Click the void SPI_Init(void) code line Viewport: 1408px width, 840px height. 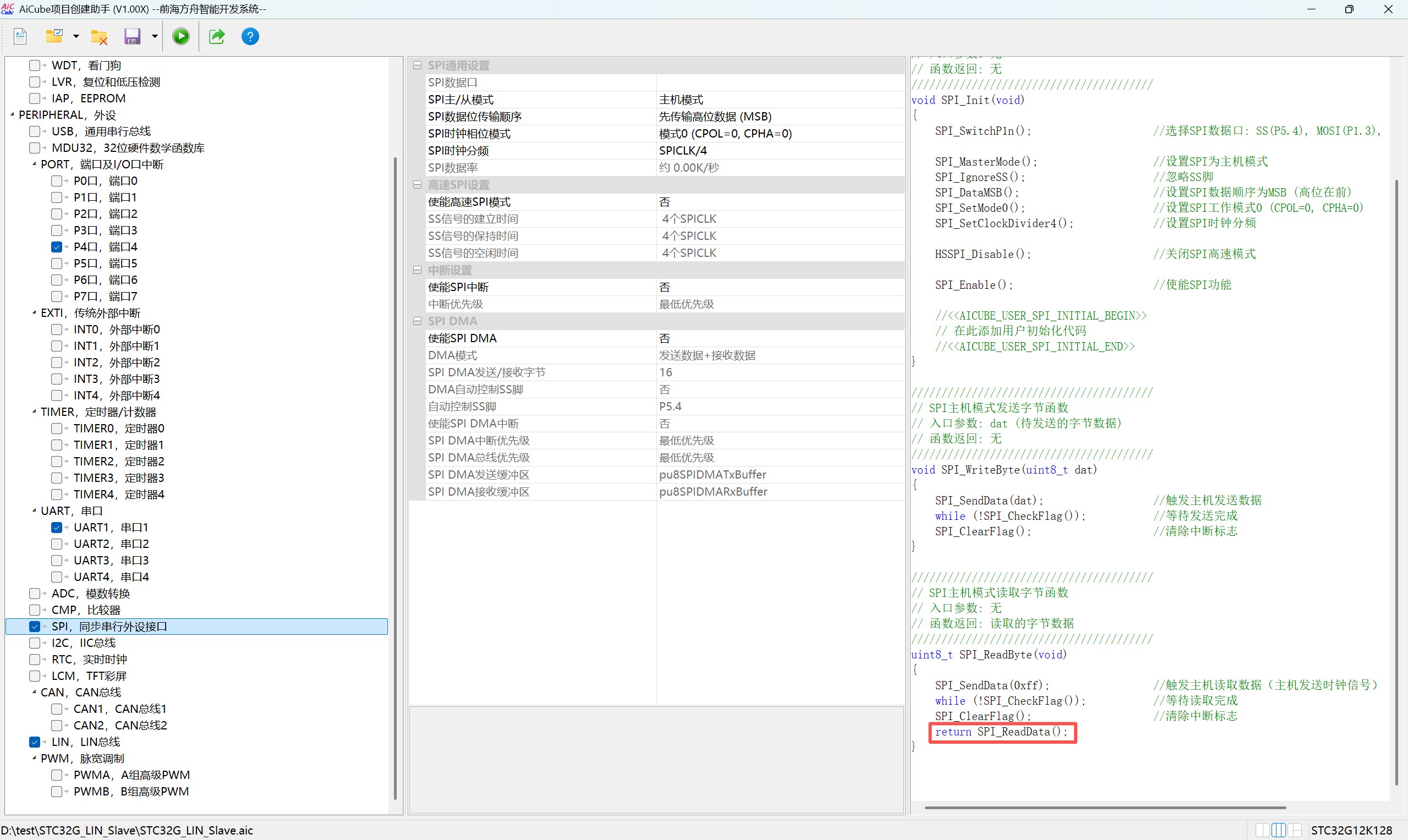(x=968, y=100)
